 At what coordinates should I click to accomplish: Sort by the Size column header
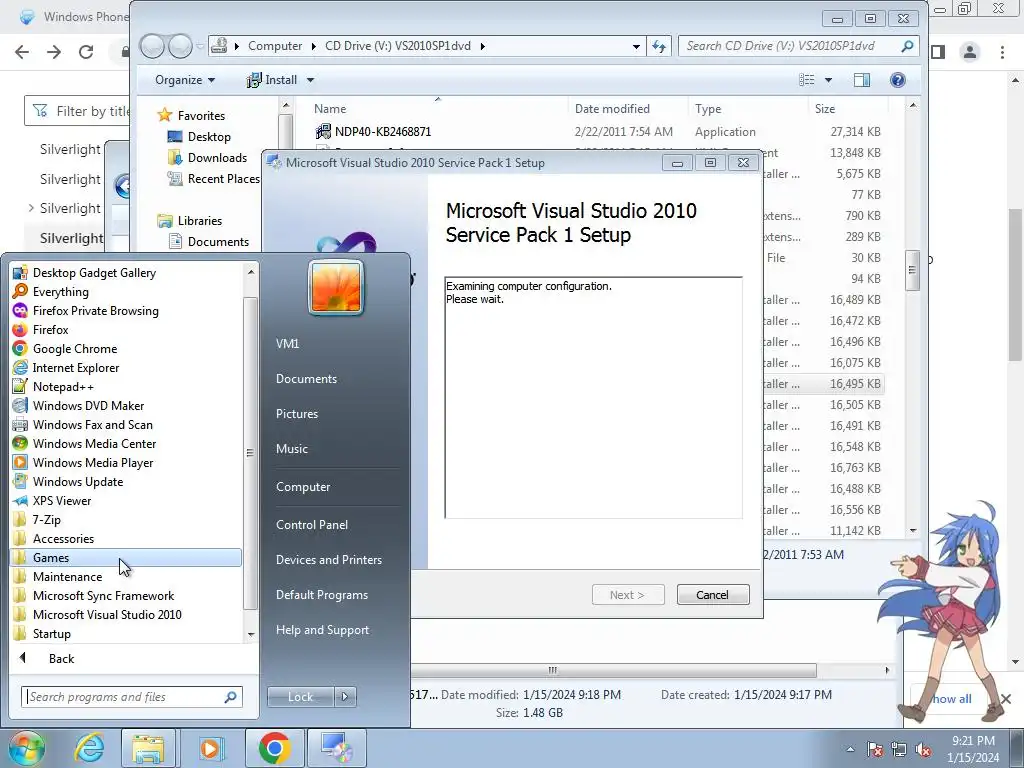(825, 109)
